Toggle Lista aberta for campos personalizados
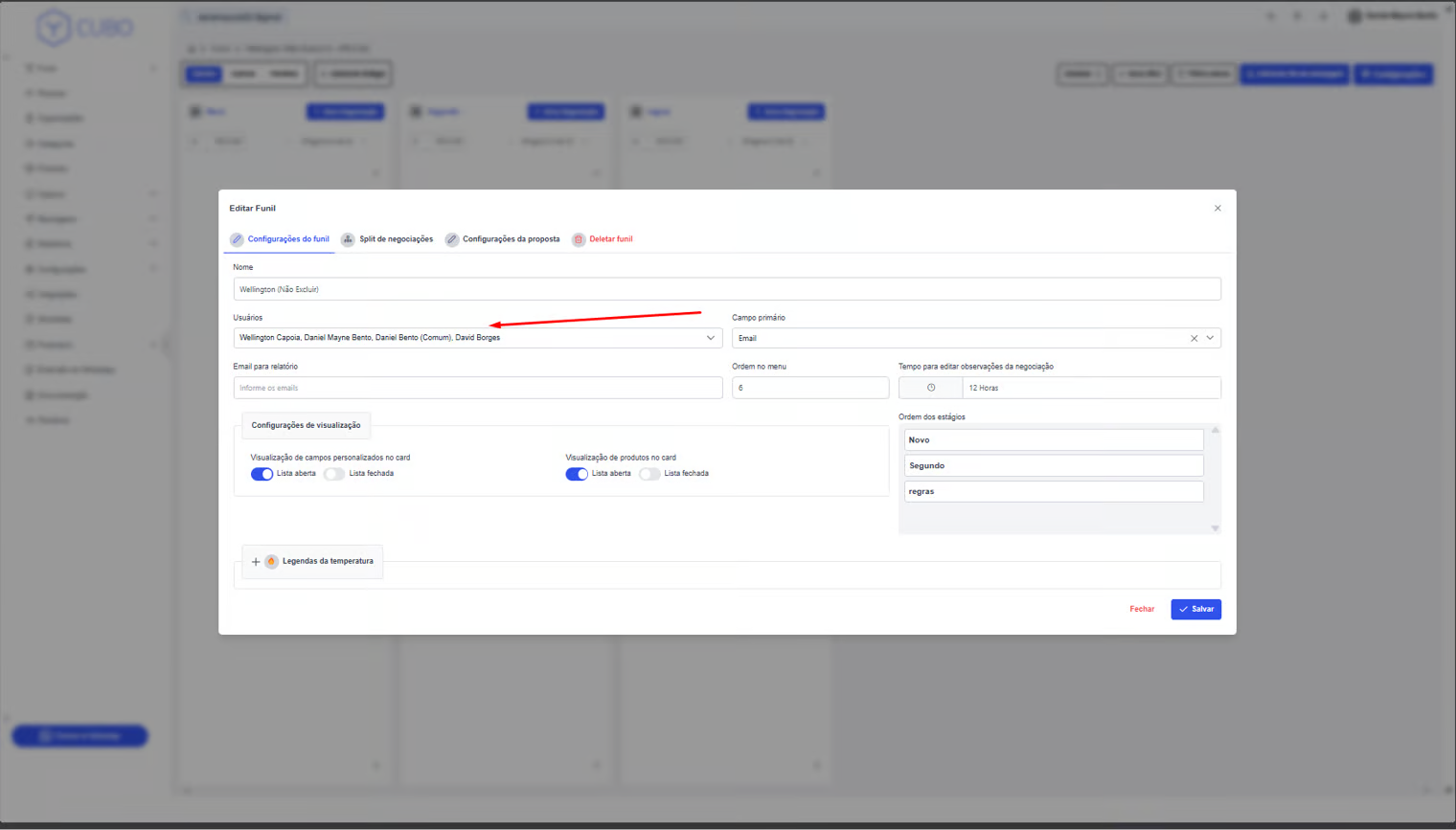Screen dimensions: 1456x830 click(x=262, y=474)
